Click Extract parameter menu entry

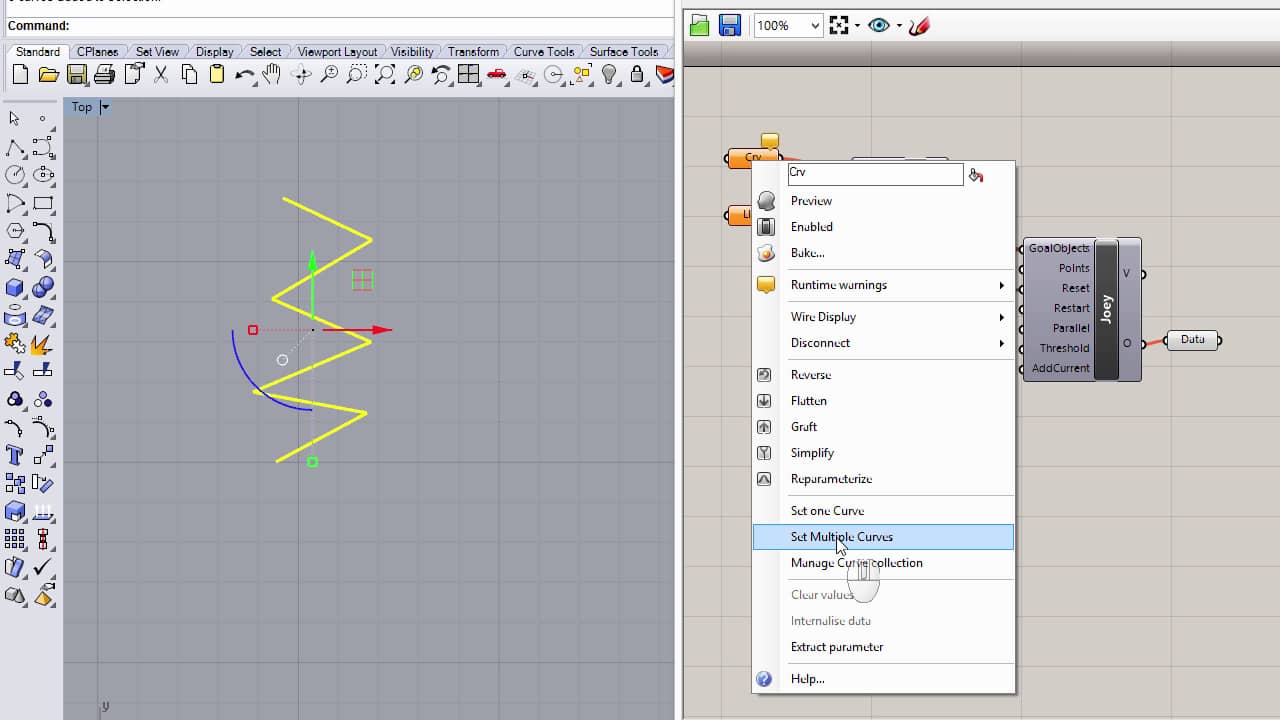click(836, 647)
